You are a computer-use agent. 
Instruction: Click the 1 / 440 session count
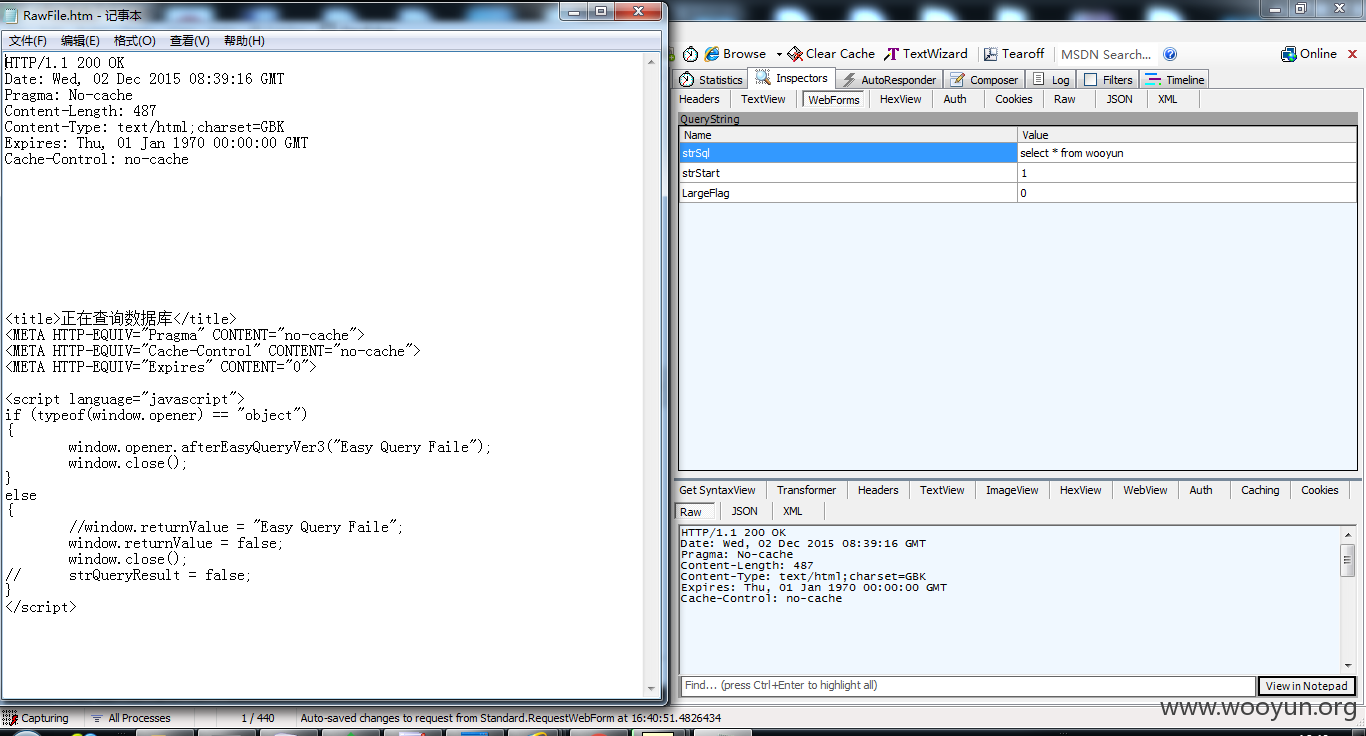258,718
